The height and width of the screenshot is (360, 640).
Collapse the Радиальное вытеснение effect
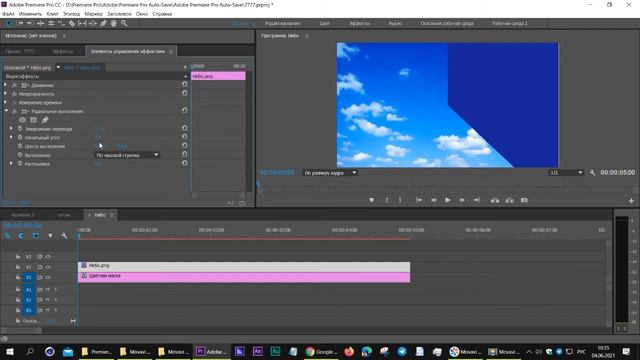(x=6, y=111)
